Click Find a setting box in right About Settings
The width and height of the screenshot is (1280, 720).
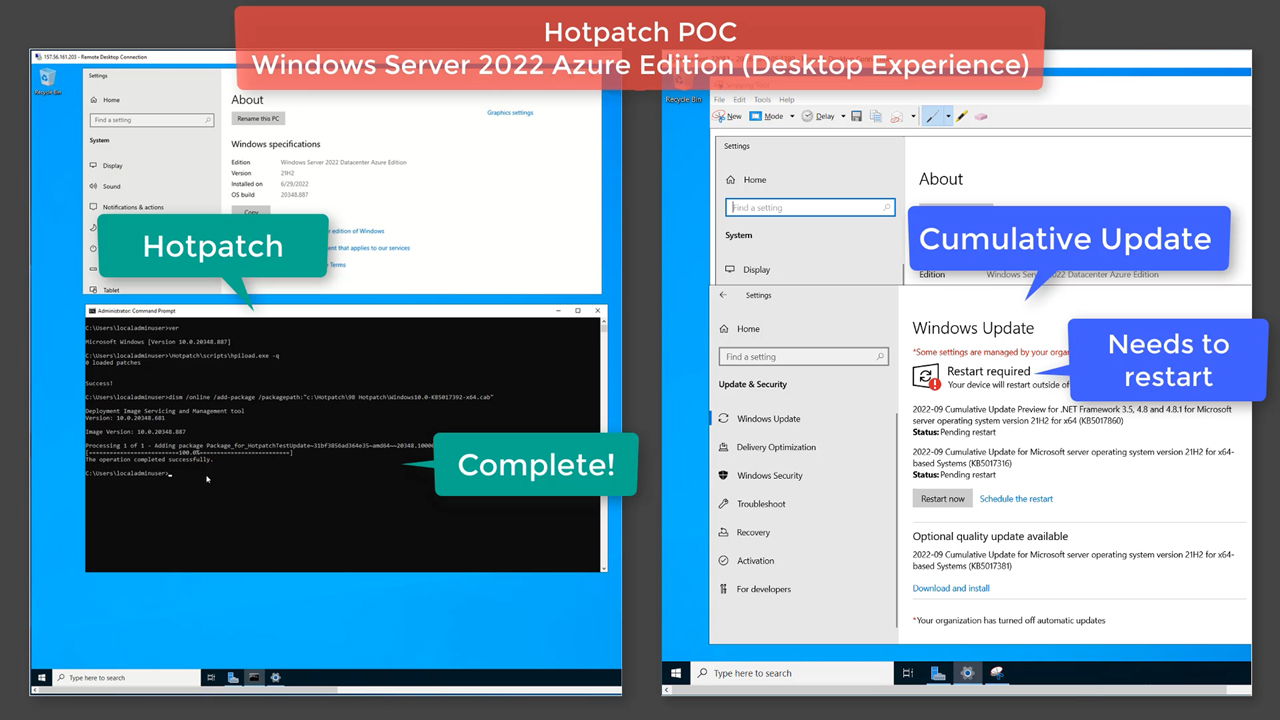coord(810,208)
